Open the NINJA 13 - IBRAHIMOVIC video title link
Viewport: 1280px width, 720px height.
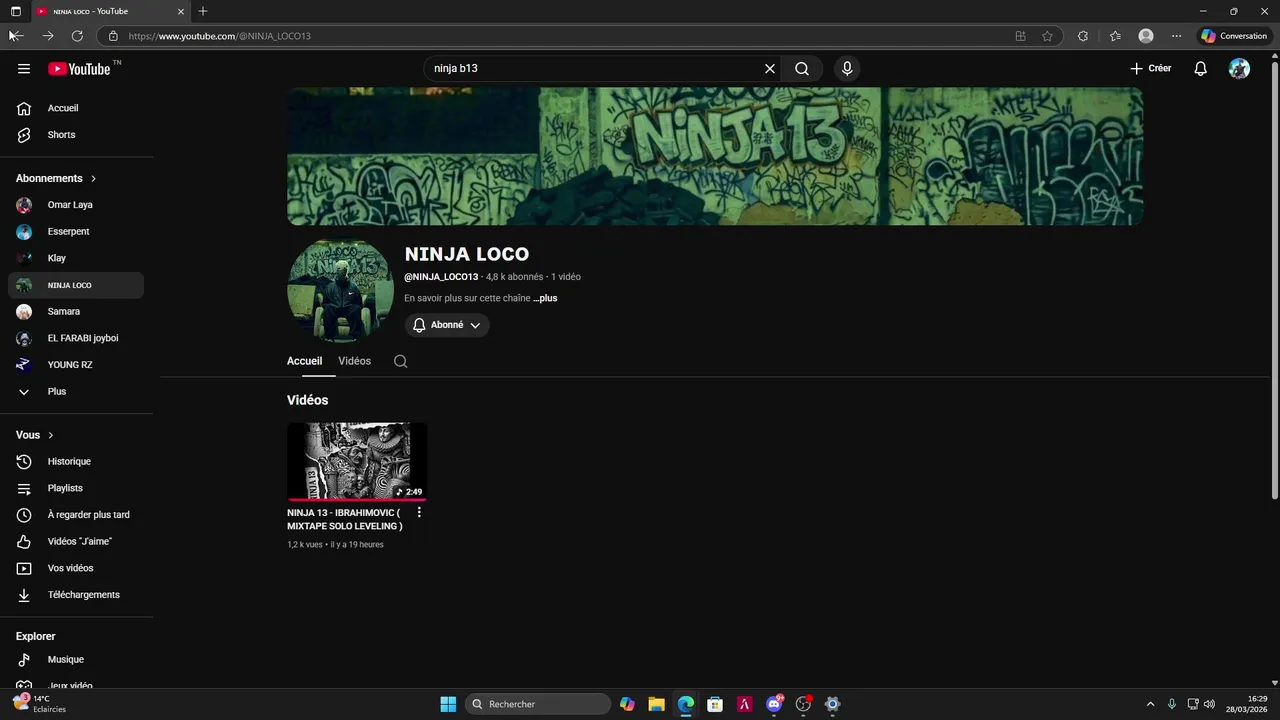pos(345,519)
